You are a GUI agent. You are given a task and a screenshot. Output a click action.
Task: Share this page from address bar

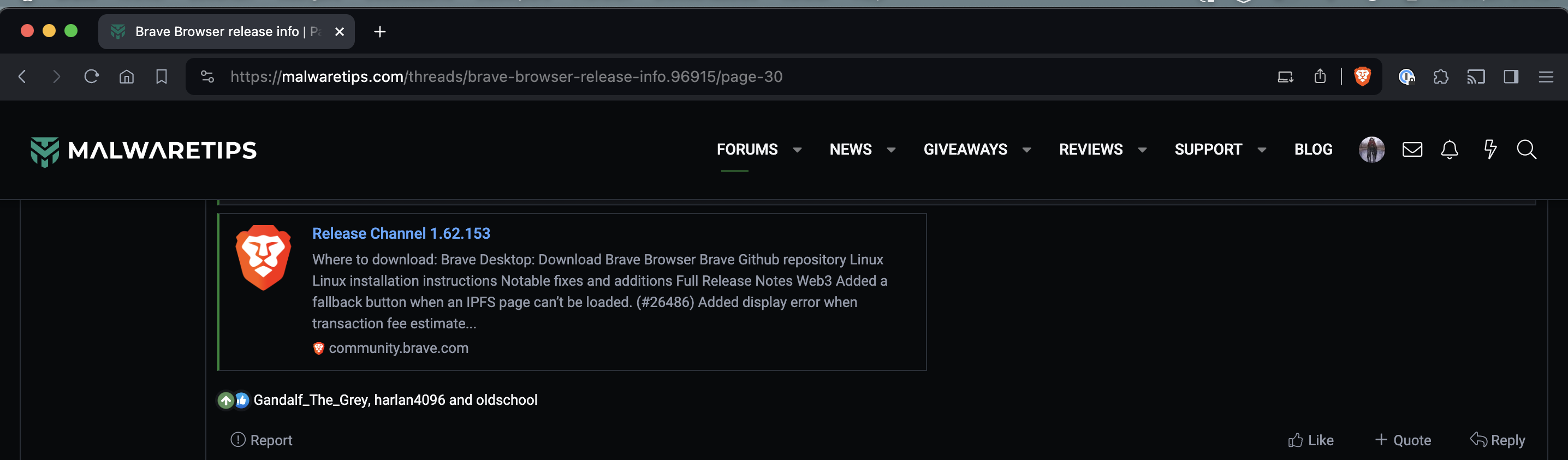tap(1320, 77)
